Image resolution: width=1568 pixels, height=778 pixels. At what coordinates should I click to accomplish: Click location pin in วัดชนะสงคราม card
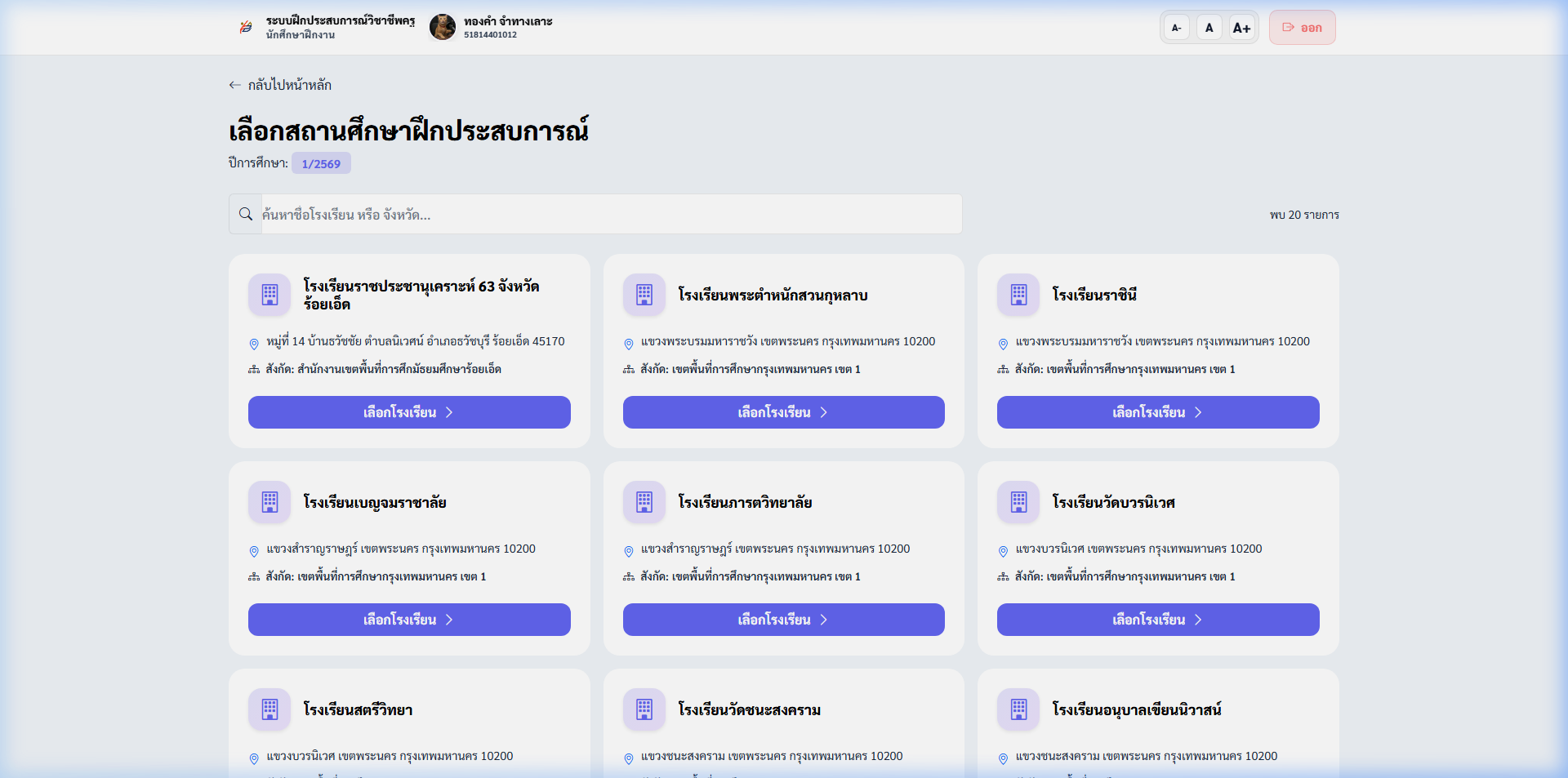[x=629, y=758]
